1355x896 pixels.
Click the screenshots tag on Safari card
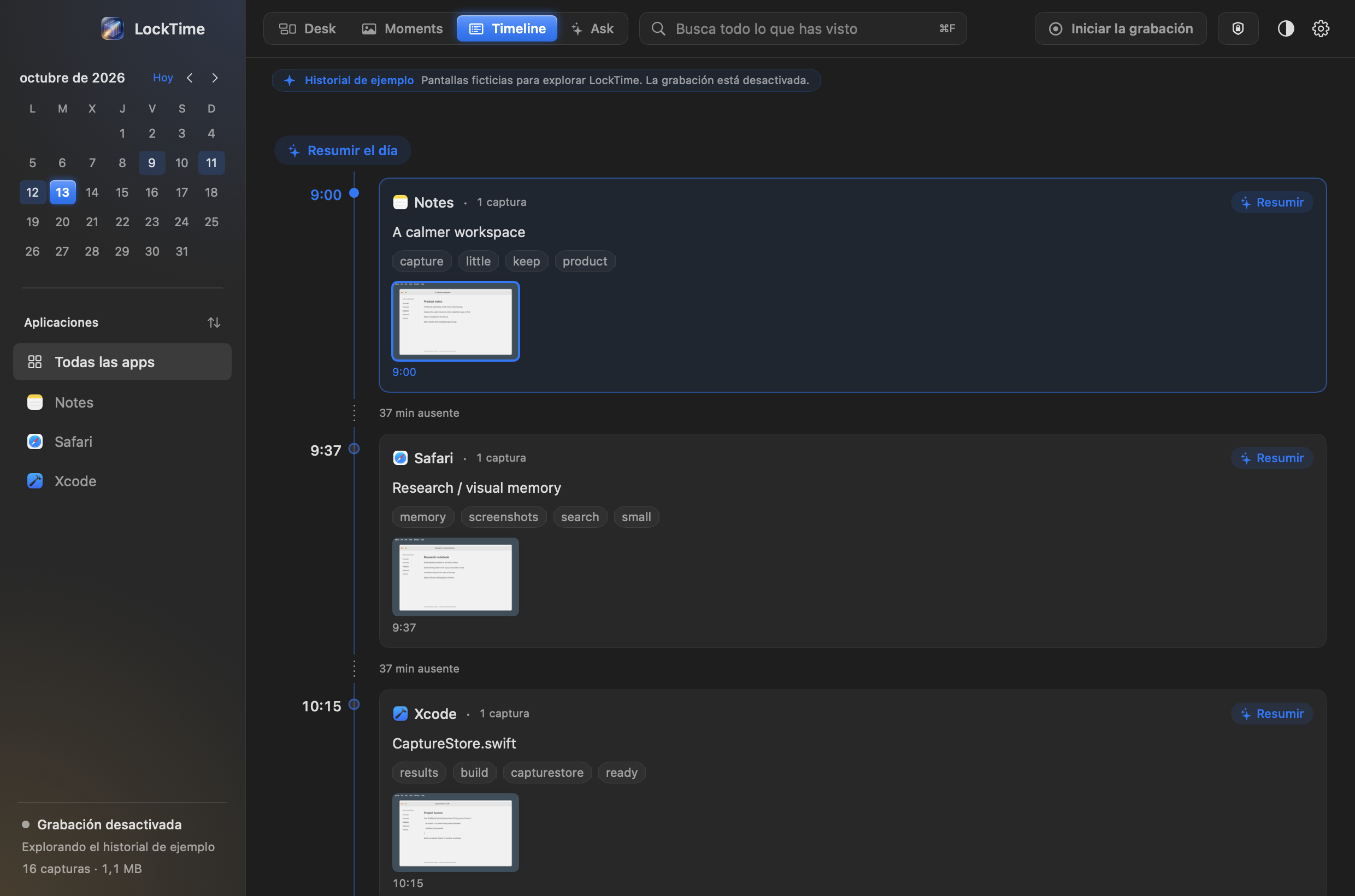pyautogui.click(x=504, y=517)
